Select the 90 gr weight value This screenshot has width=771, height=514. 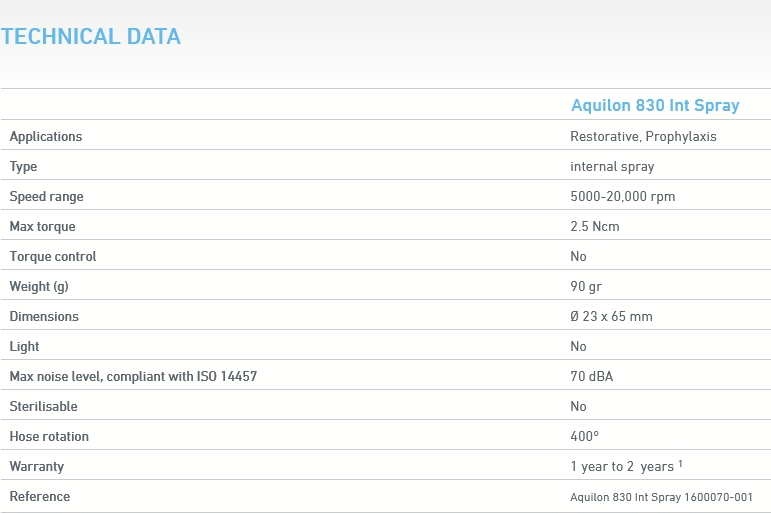pos(586,286)
